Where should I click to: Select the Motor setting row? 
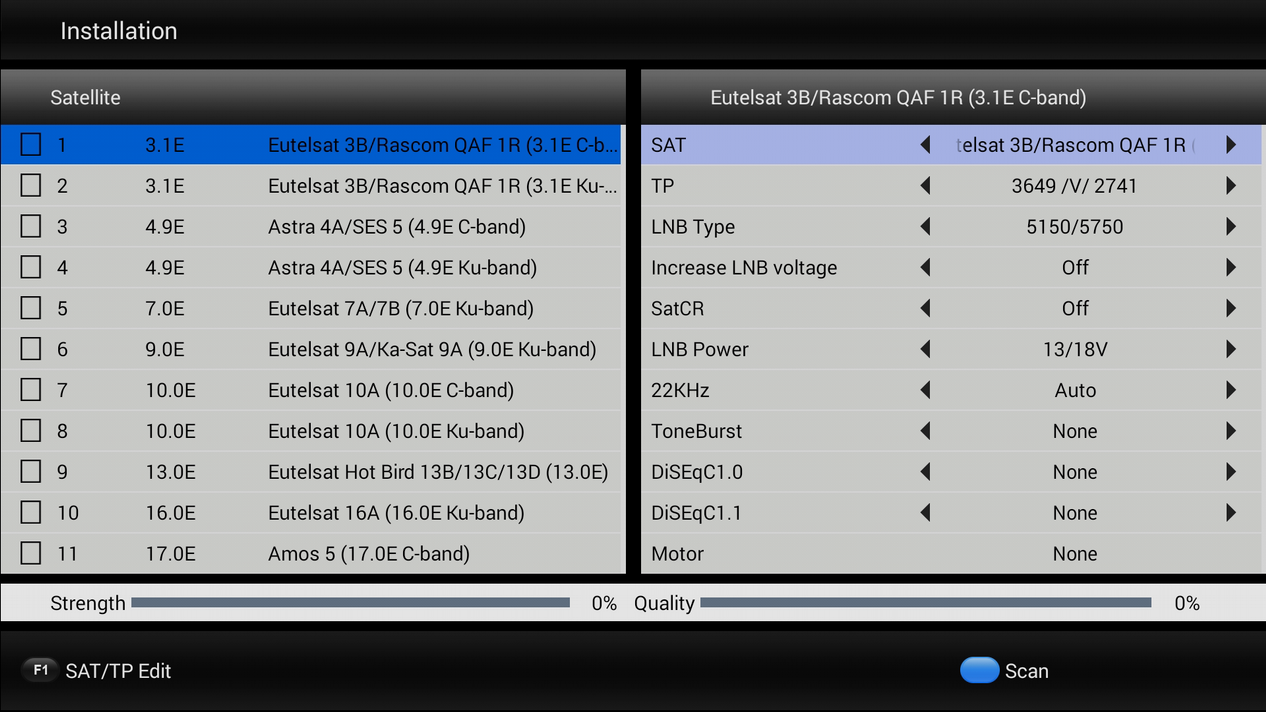point(951,554)
